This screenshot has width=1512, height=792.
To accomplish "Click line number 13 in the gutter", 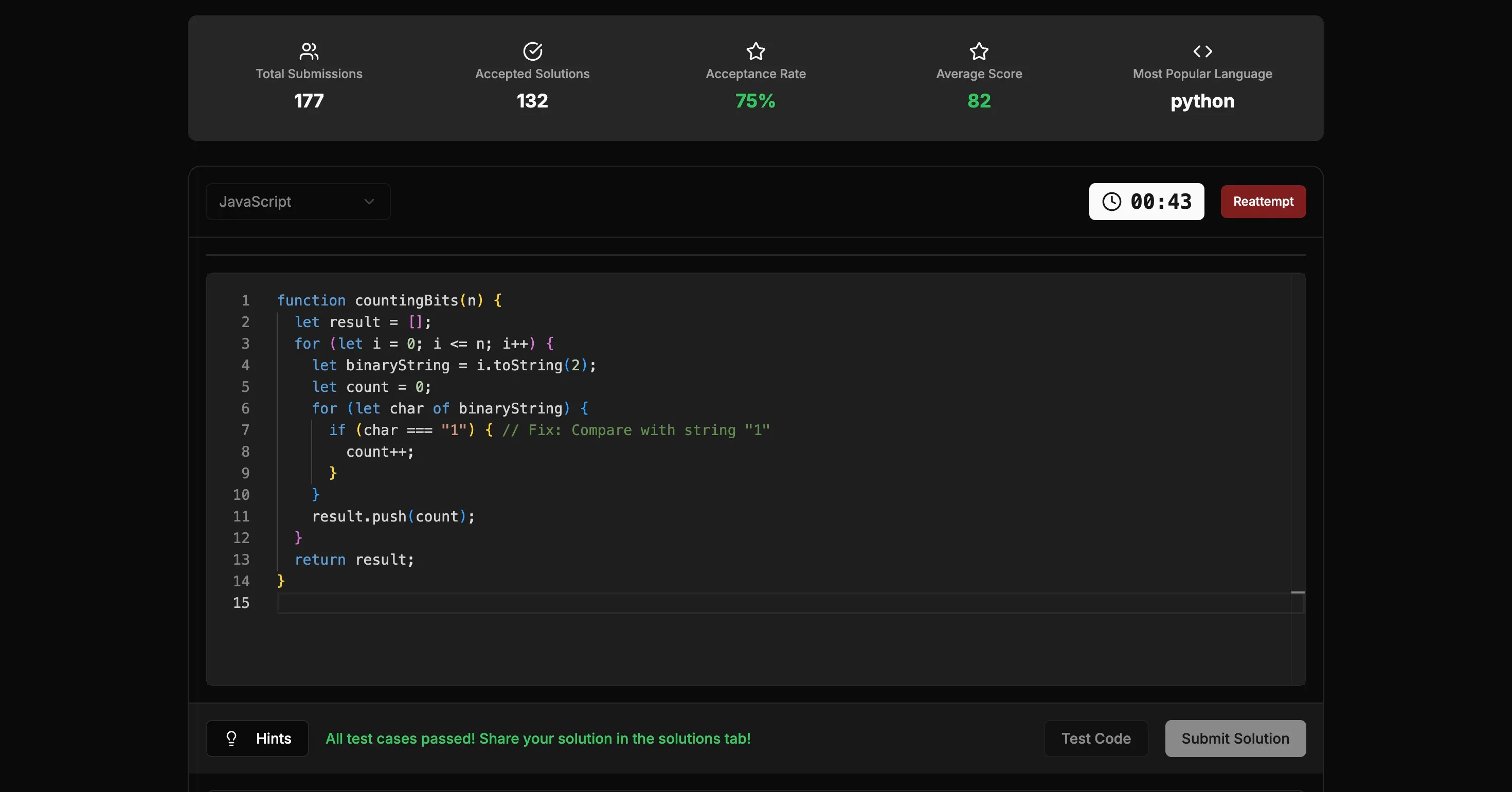I will 241,560.
